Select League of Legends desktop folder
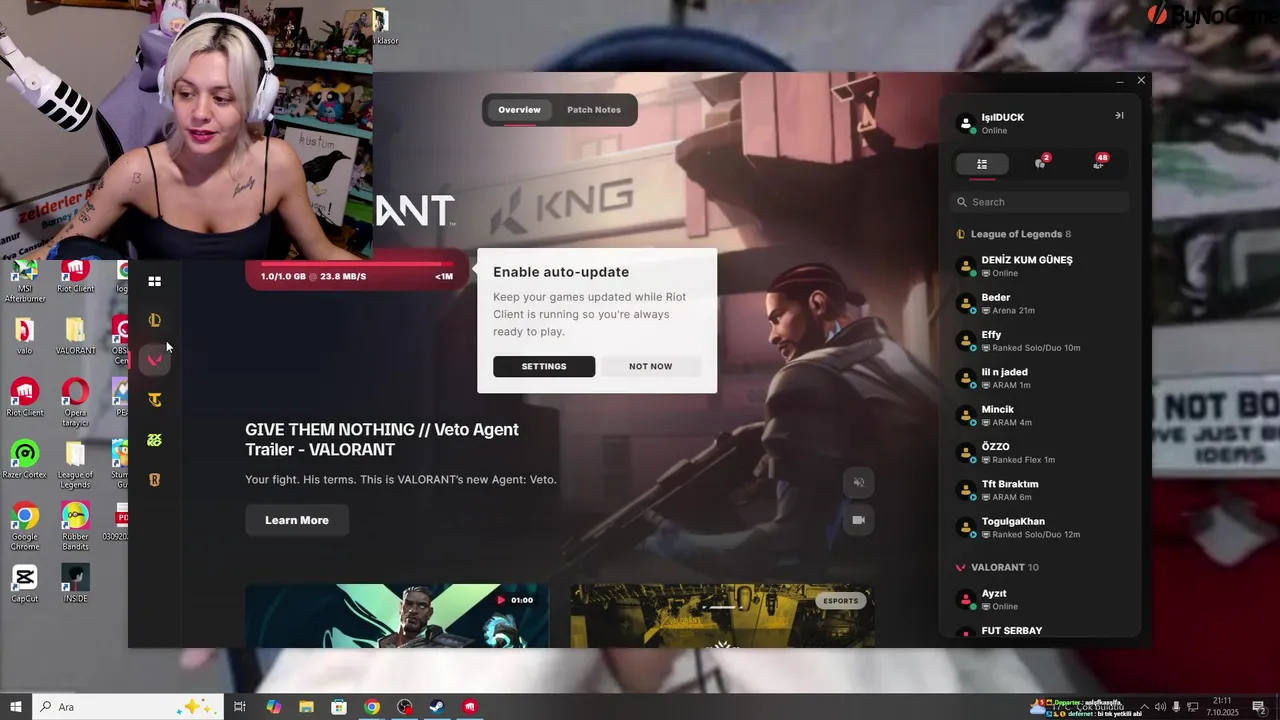1280x720 pixels. 75,465
